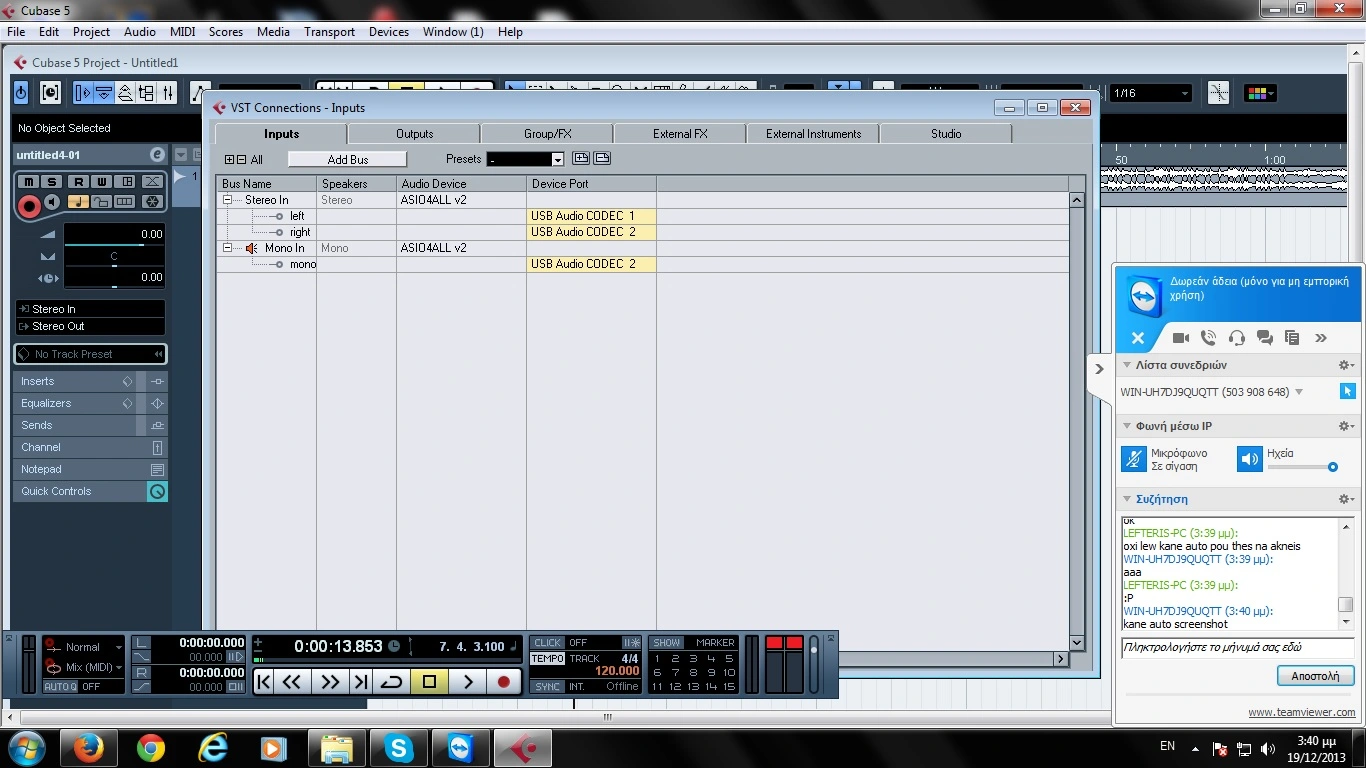Screen dimensions: 1366x768
Task: Expand TeamViewer toolbar double chevron
Action: pos(1321,338)
